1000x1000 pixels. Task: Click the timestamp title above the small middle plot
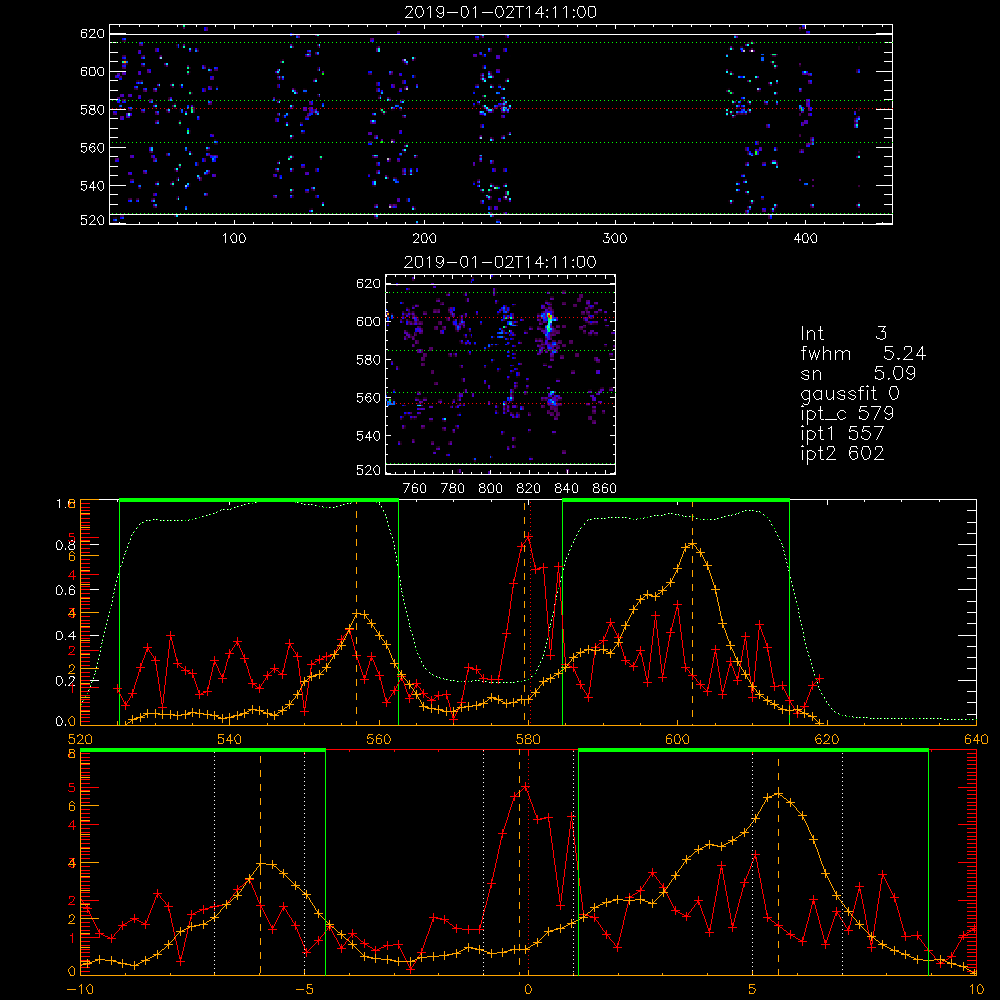point(501,262)
